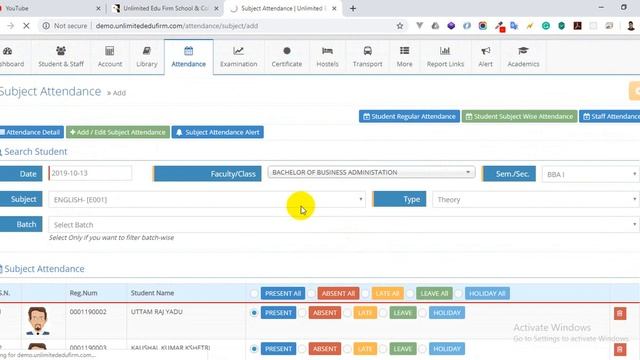Mark Kaushal Kumar Kshetri as ABSENT

click(302, 349)
